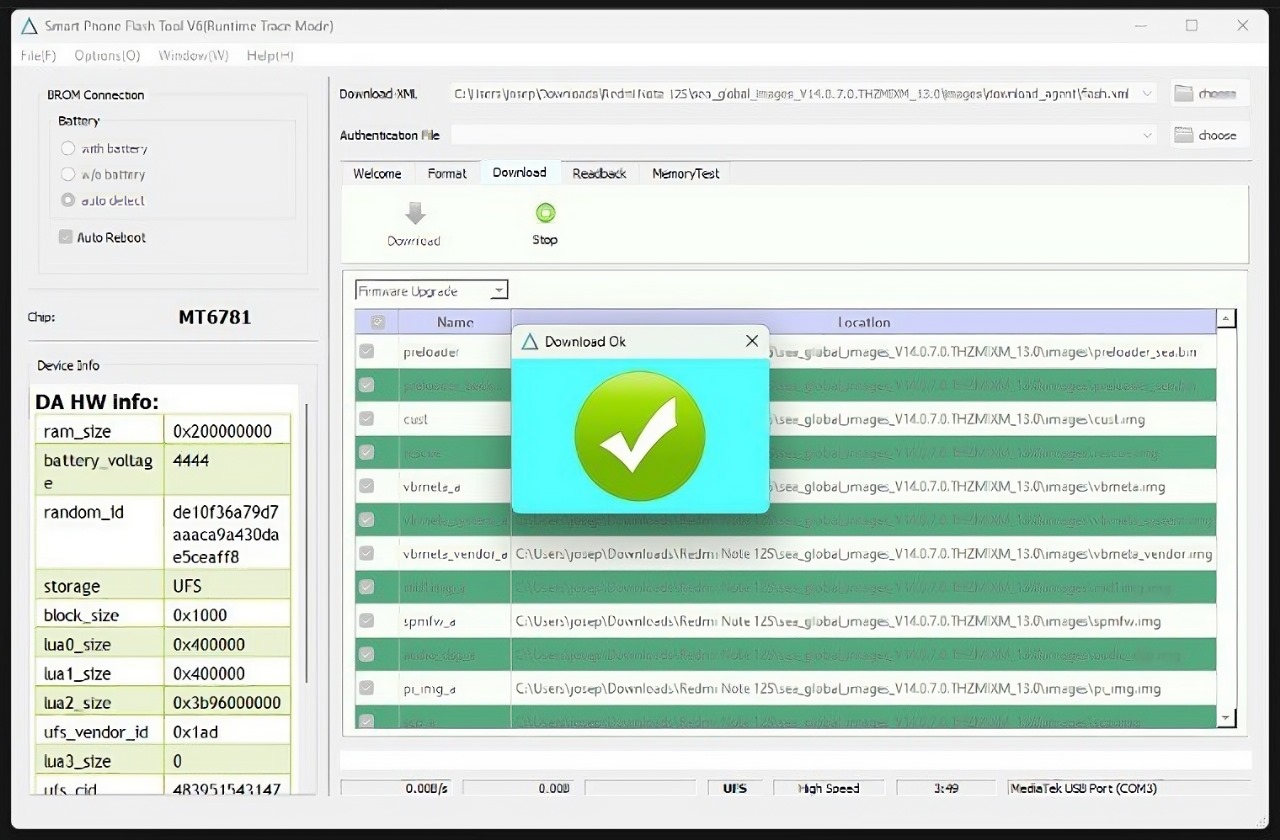Select the 'with battery' radio option
Image resolution: width=1280 pixels, height=840 pixels.
click(68, 148)
